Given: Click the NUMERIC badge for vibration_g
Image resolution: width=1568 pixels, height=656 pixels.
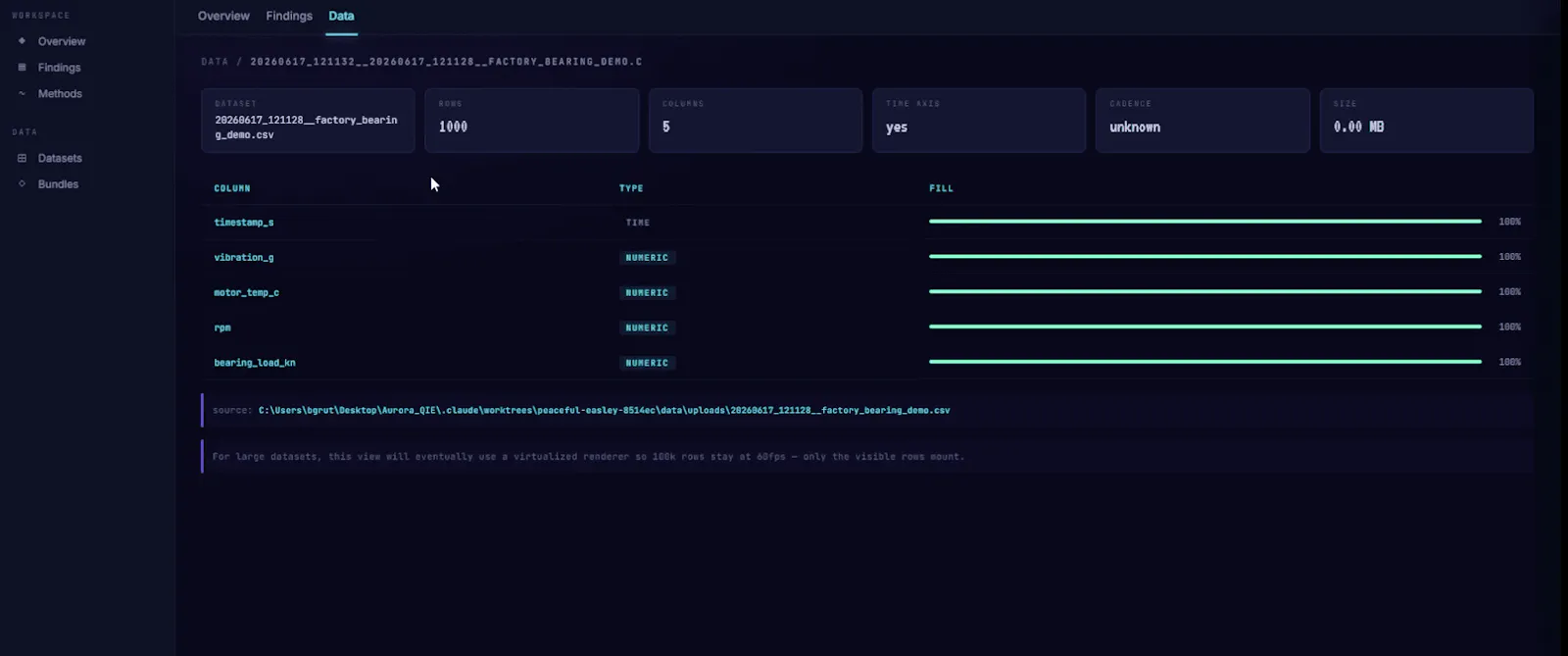Looking at the screenshot, I should 647,258.
